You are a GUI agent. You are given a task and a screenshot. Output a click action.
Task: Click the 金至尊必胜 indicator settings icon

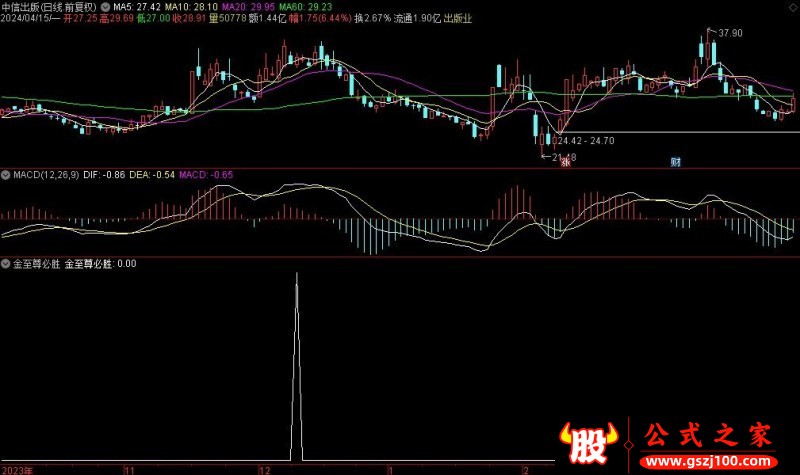click(7, 264)
